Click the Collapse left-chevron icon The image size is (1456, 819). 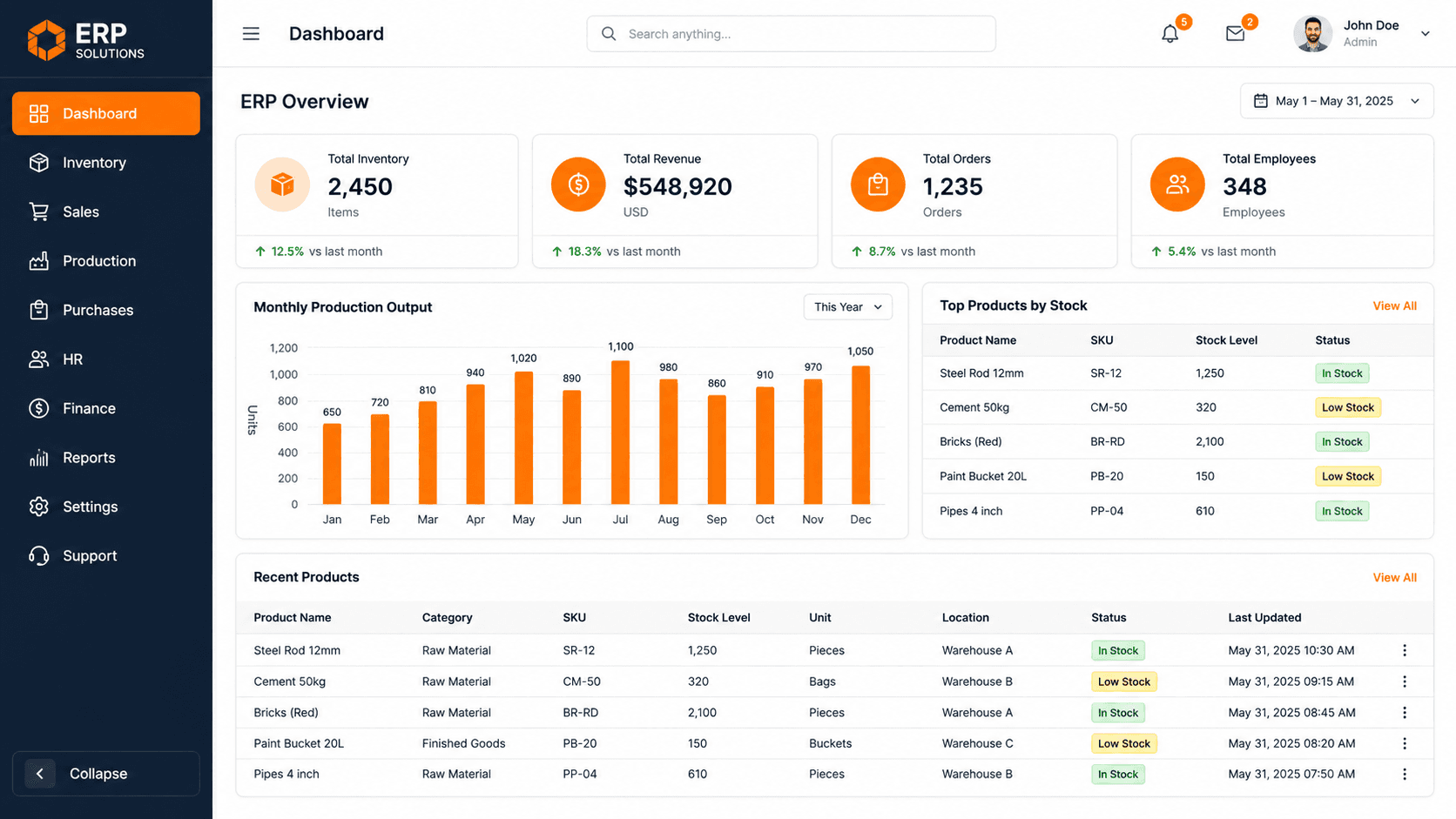pos(39,774)
